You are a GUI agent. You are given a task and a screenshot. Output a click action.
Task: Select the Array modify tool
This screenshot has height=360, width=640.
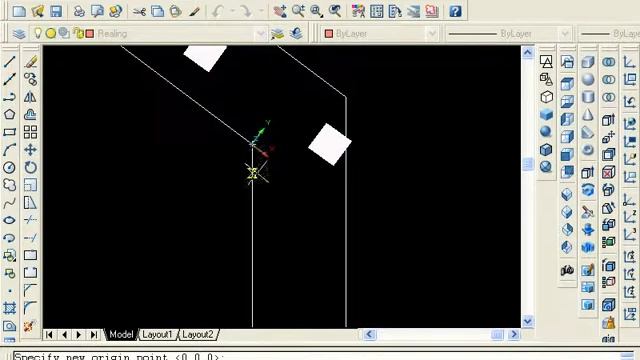30,132
